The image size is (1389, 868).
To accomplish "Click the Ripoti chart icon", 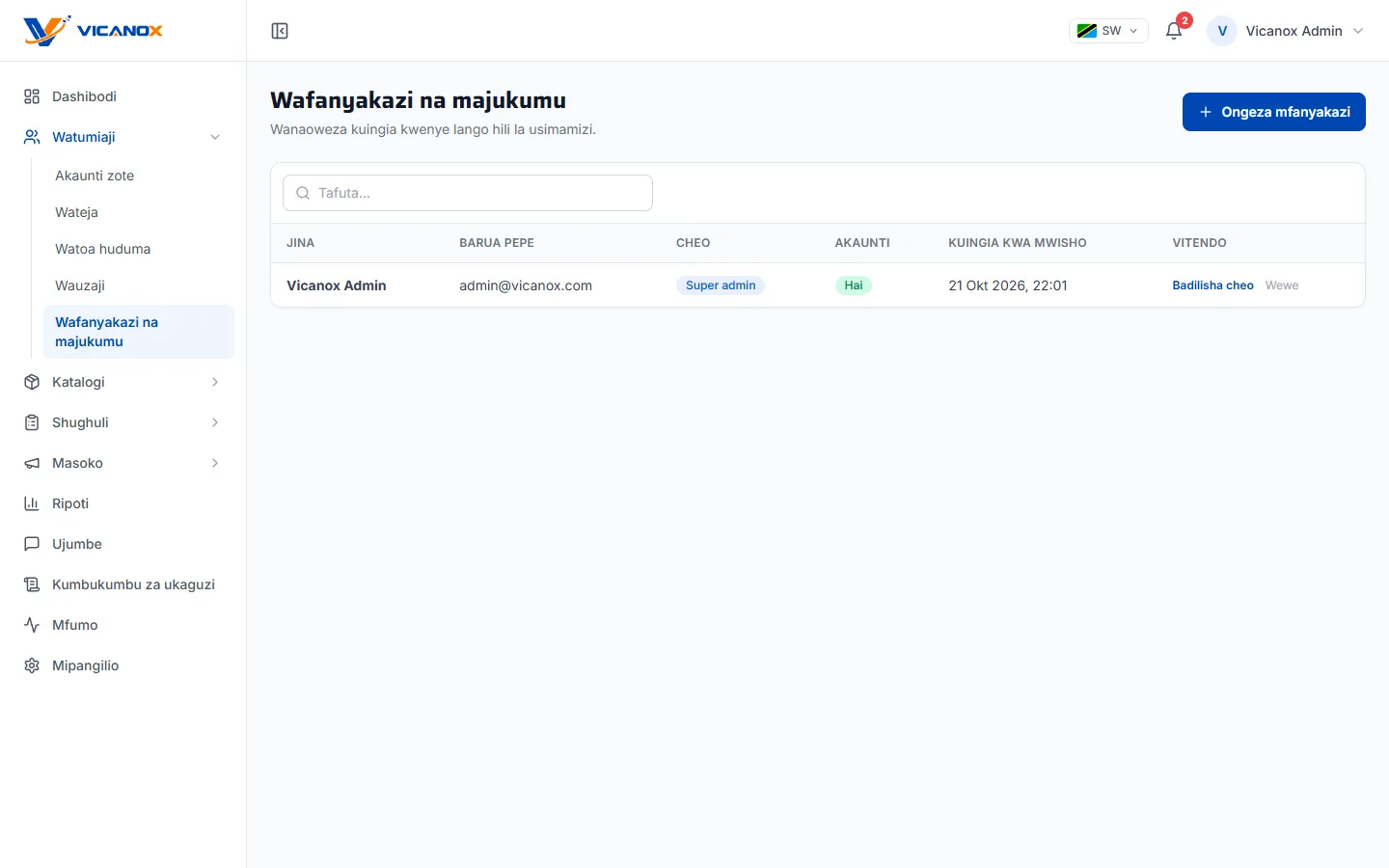I will pyautogui.click(x=32, y=503).
